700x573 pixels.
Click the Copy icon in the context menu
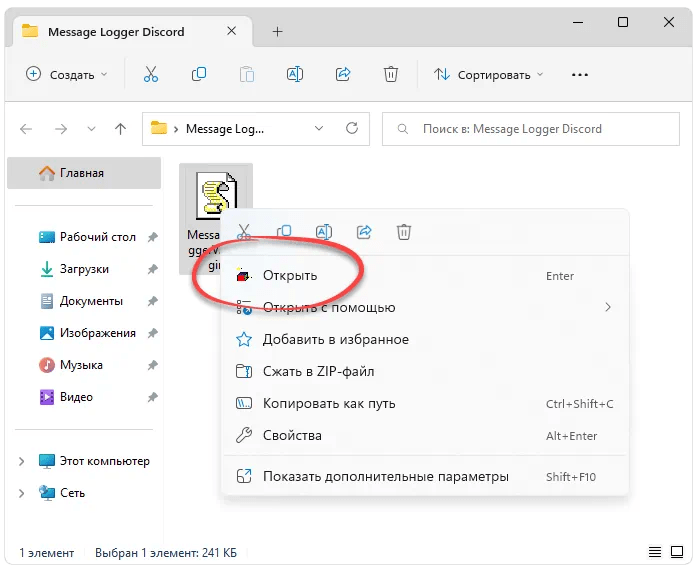284,232
